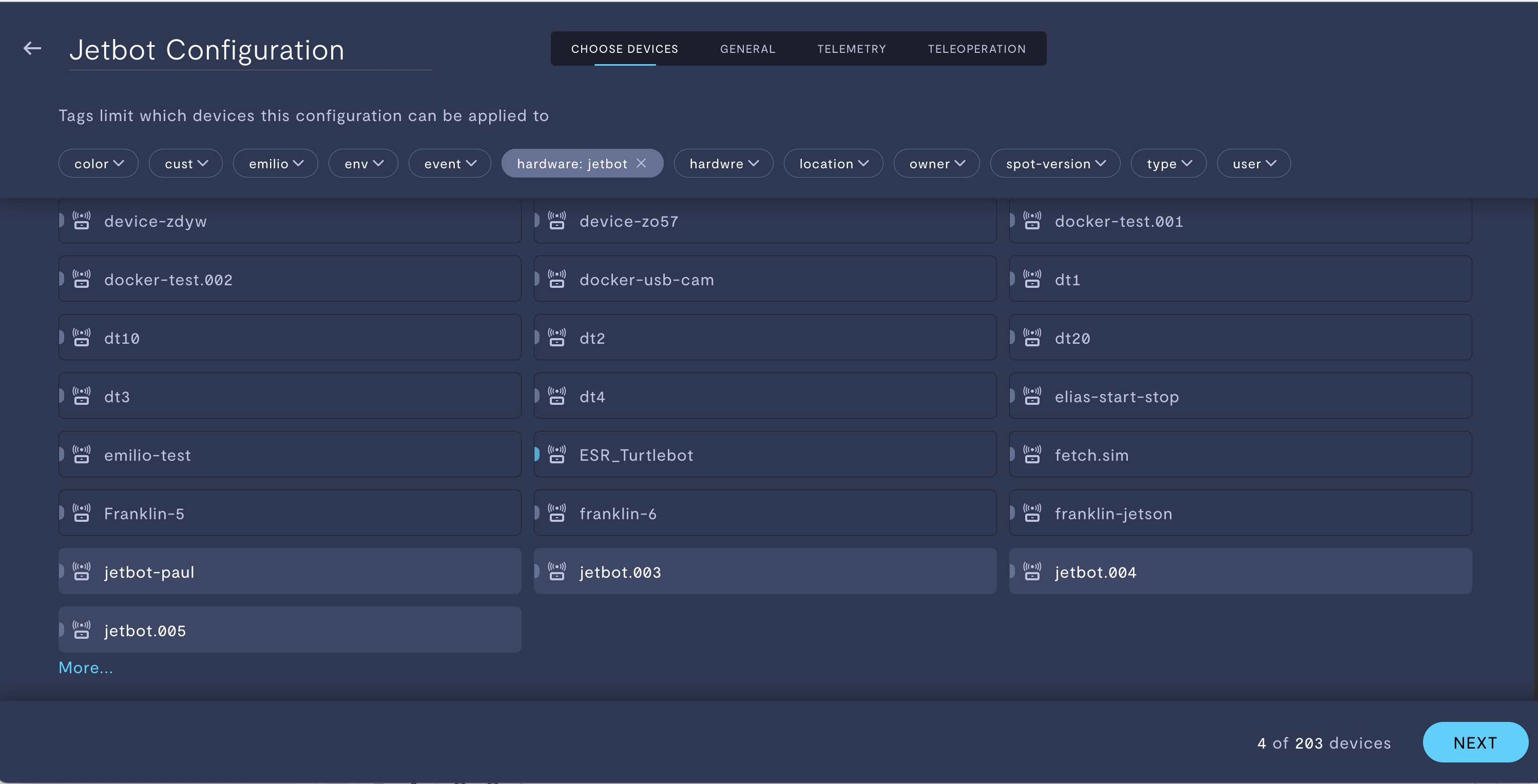Click device icon next to jetbot-paul
1538x784 pixels.
pos(81,571)
